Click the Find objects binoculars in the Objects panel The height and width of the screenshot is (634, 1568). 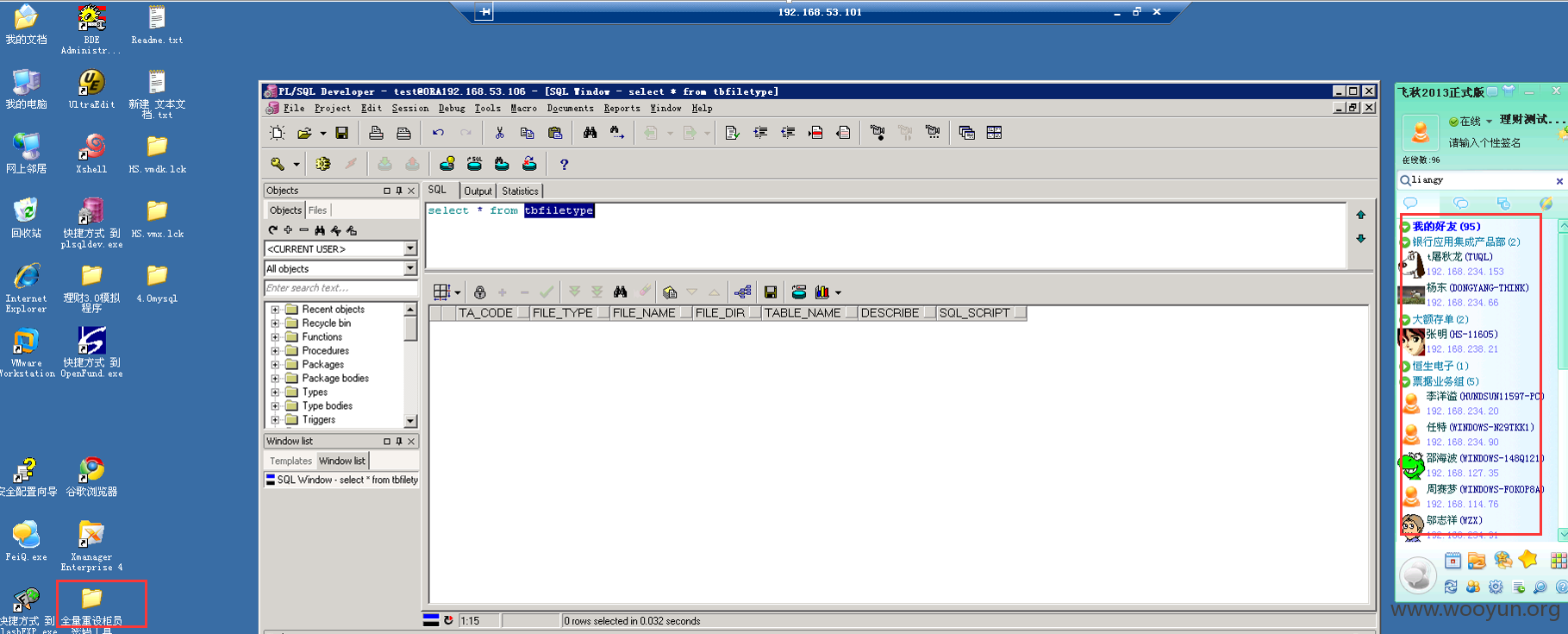tap(320, 230)
